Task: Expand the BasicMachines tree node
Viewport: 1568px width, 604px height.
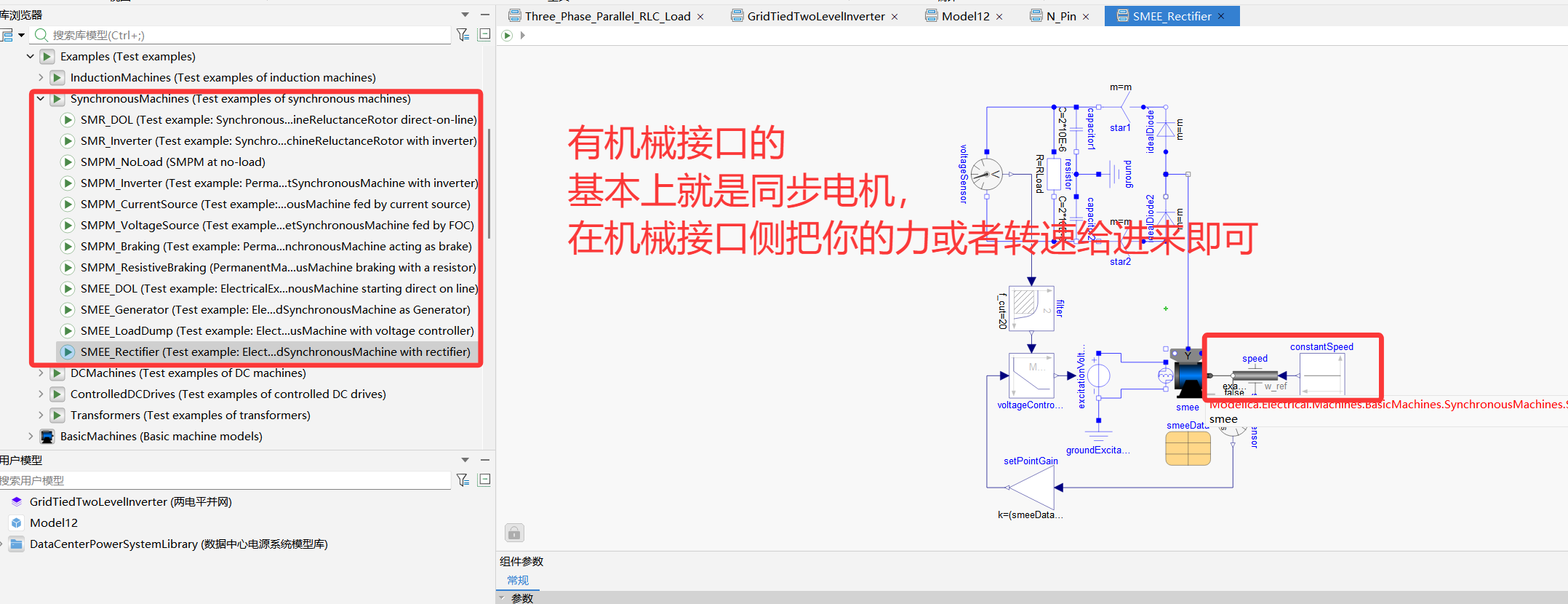Action: click(x=31, y=436)
